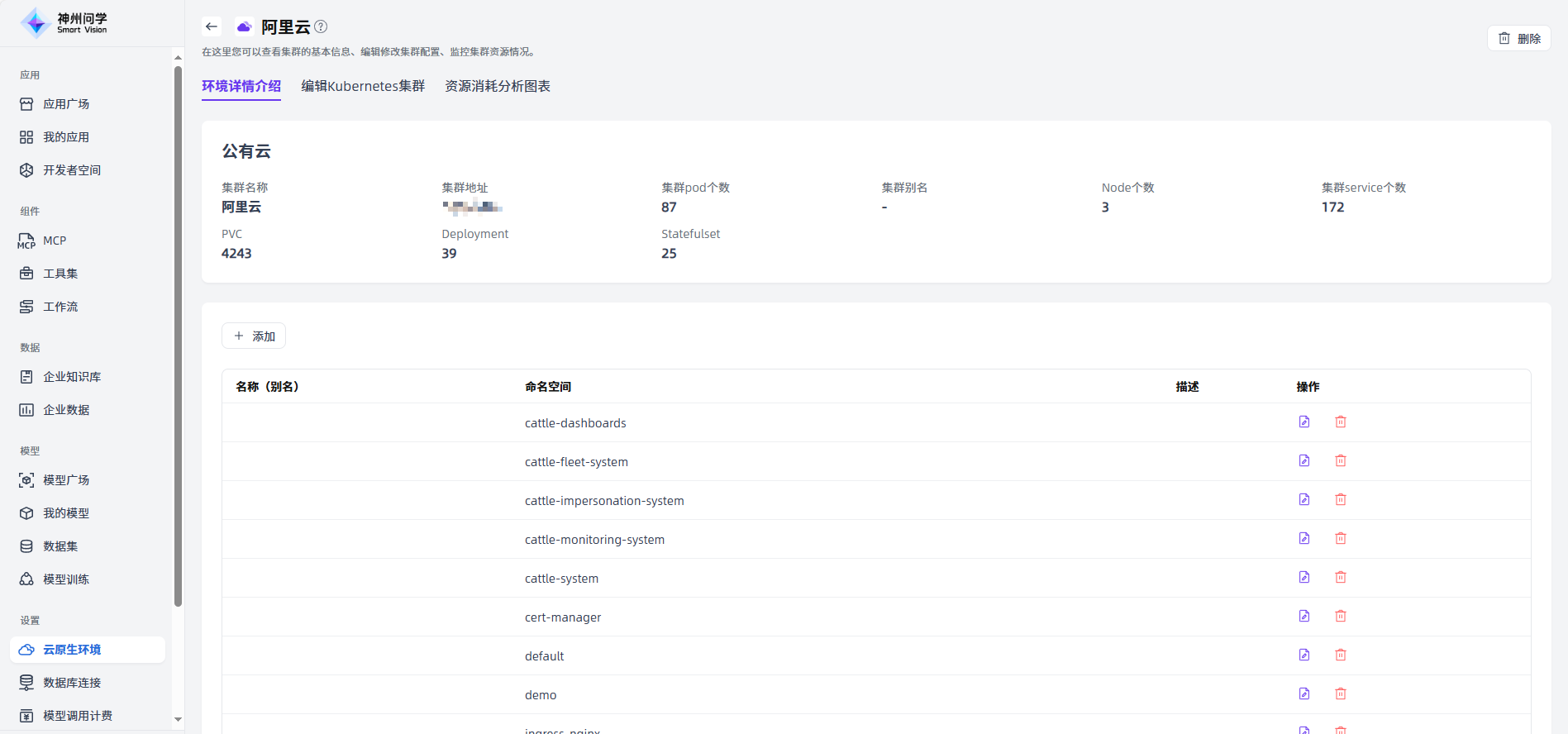
Task: Remove the cattle-system namespace
Action: point(1341,578)
